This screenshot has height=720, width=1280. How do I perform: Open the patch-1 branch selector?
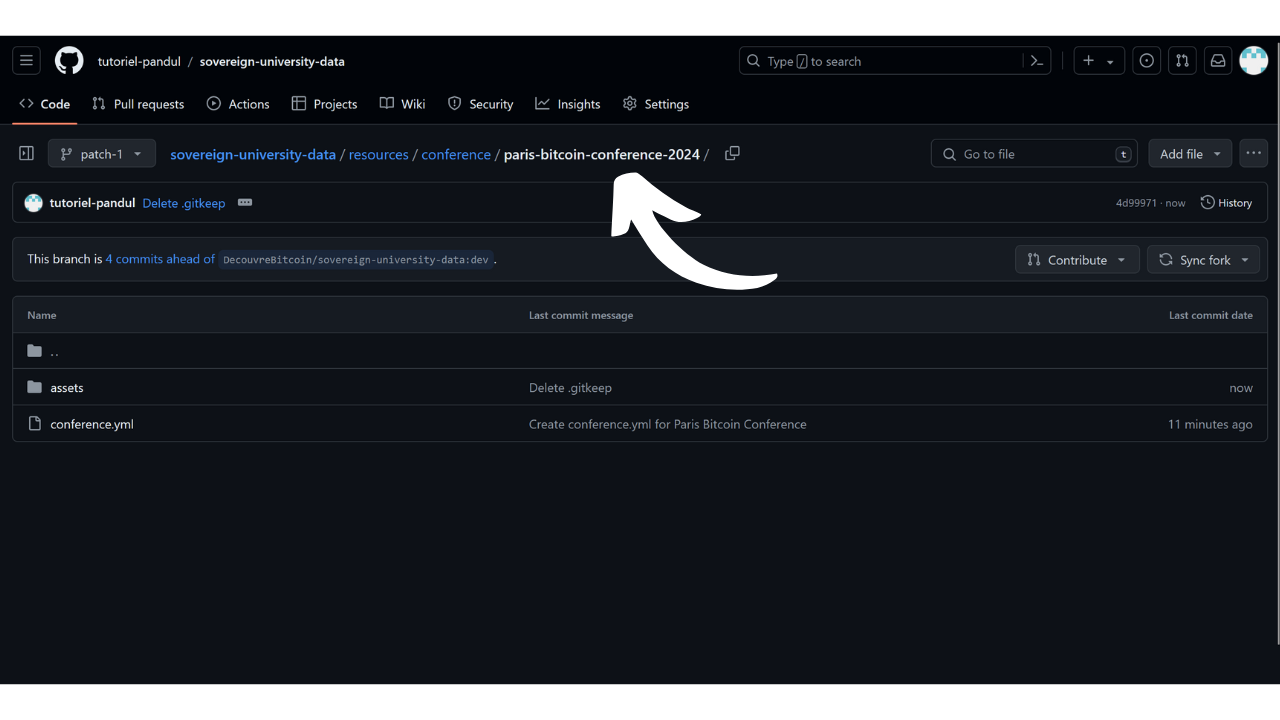click(102, 154)
